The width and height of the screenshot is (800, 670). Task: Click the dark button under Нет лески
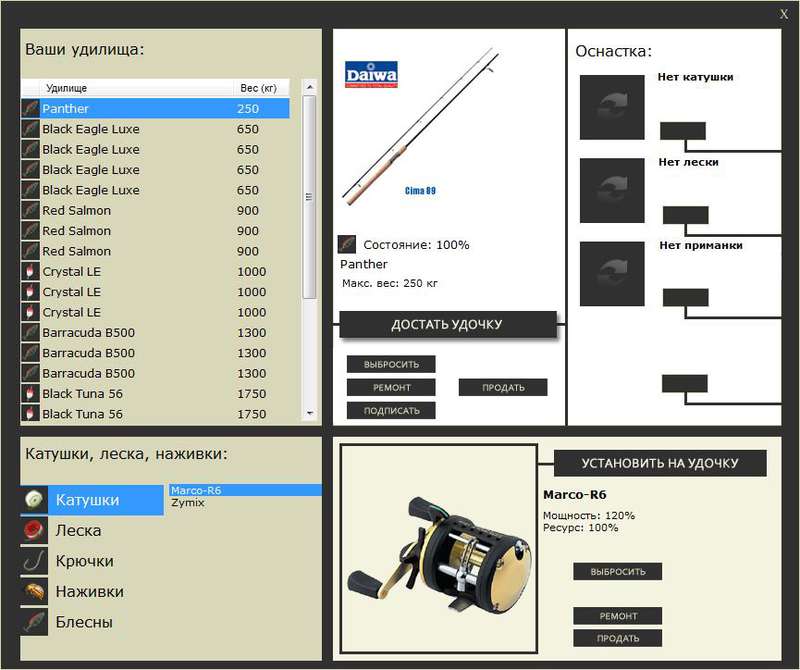click(x=685, y=215)
